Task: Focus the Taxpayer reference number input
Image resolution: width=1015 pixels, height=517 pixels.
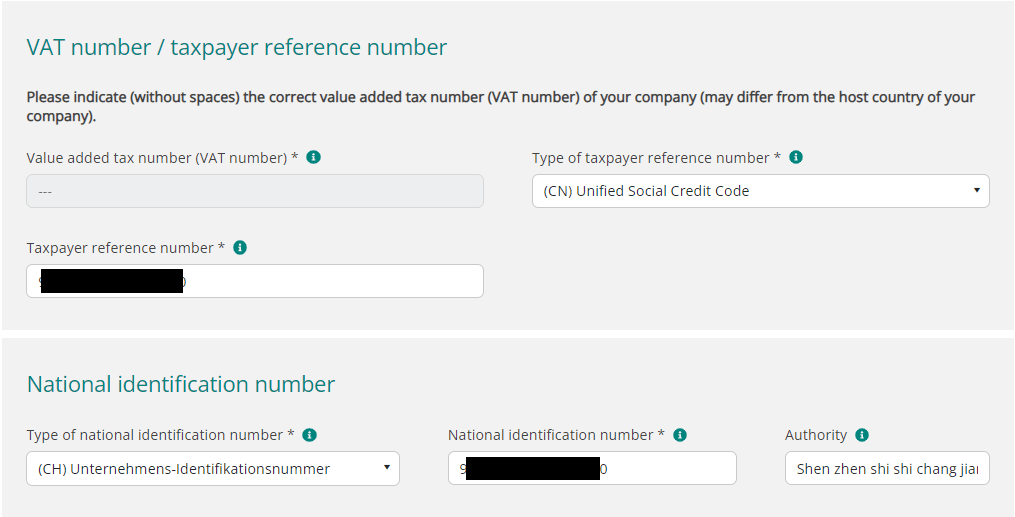Action: pyautogui.click(x=255, y=281)
